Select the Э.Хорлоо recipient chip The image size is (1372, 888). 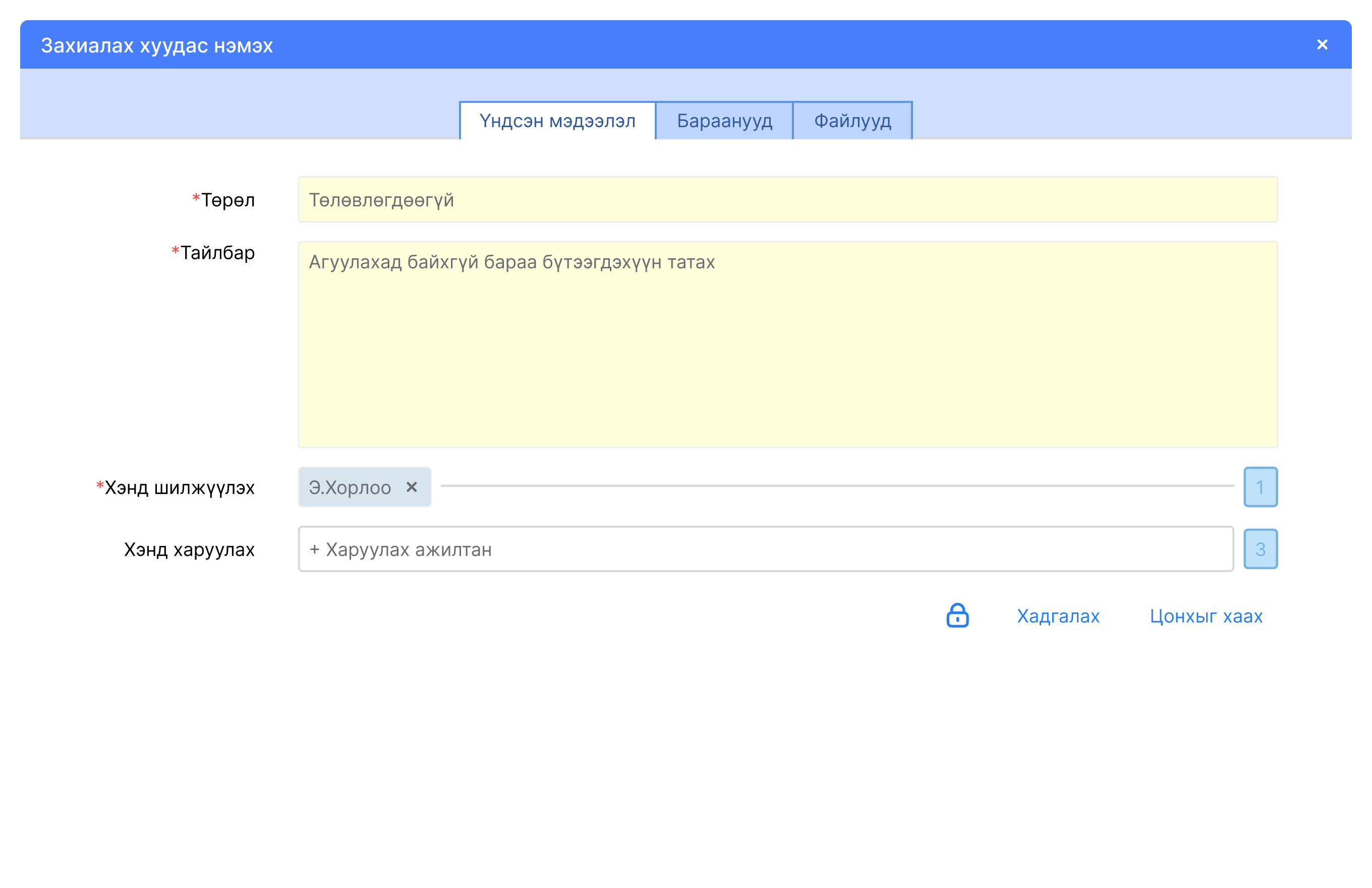pyautogui.click(x=350, y=488)
